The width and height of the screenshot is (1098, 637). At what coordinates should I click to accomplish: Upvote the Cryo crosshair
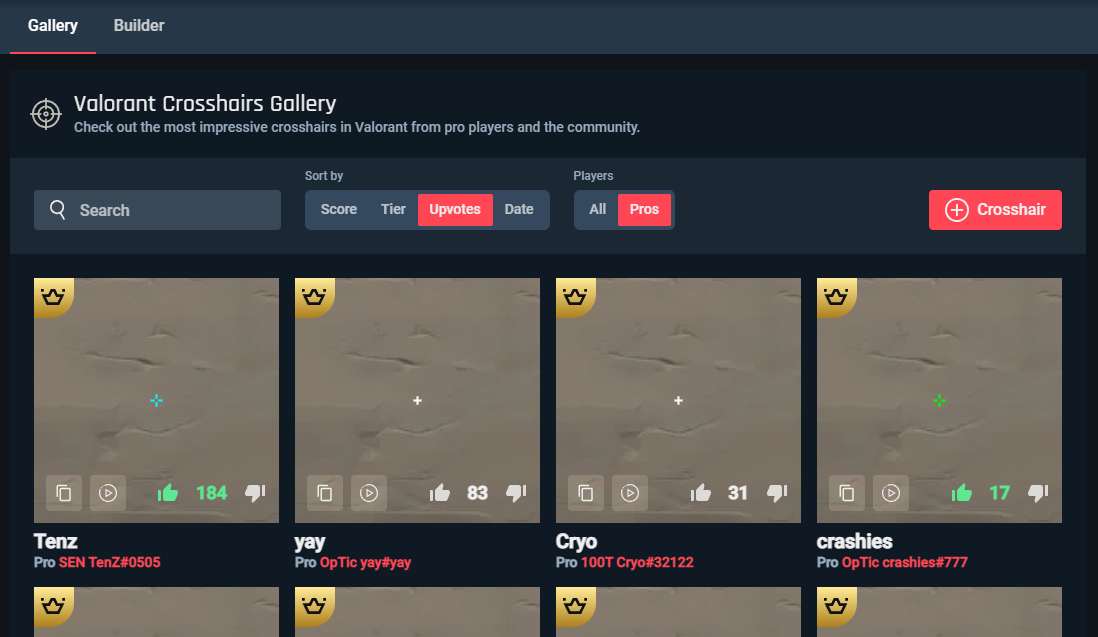tap(701, 493)
